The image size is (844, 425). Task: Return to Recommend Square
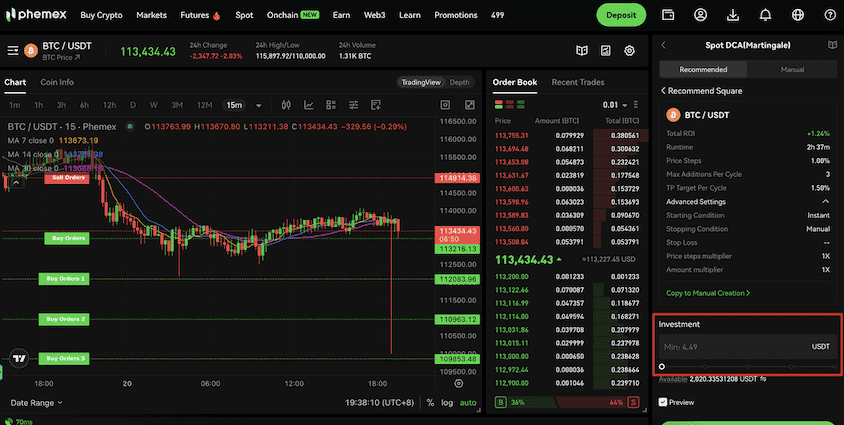701,91
